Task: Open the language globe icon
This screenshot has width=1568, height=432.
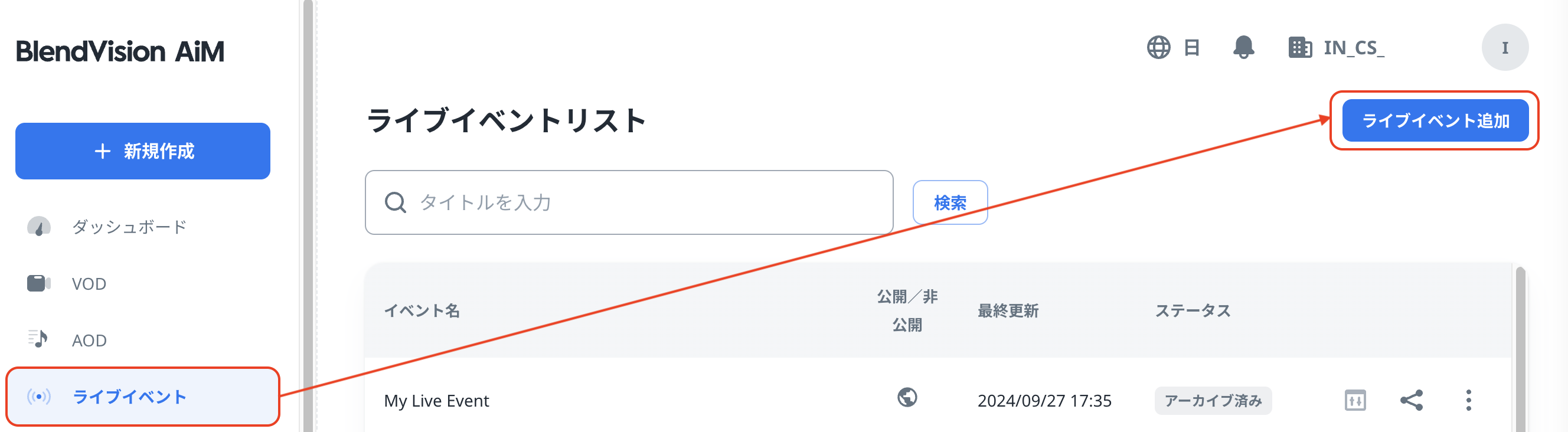Action: [1158, 47]
